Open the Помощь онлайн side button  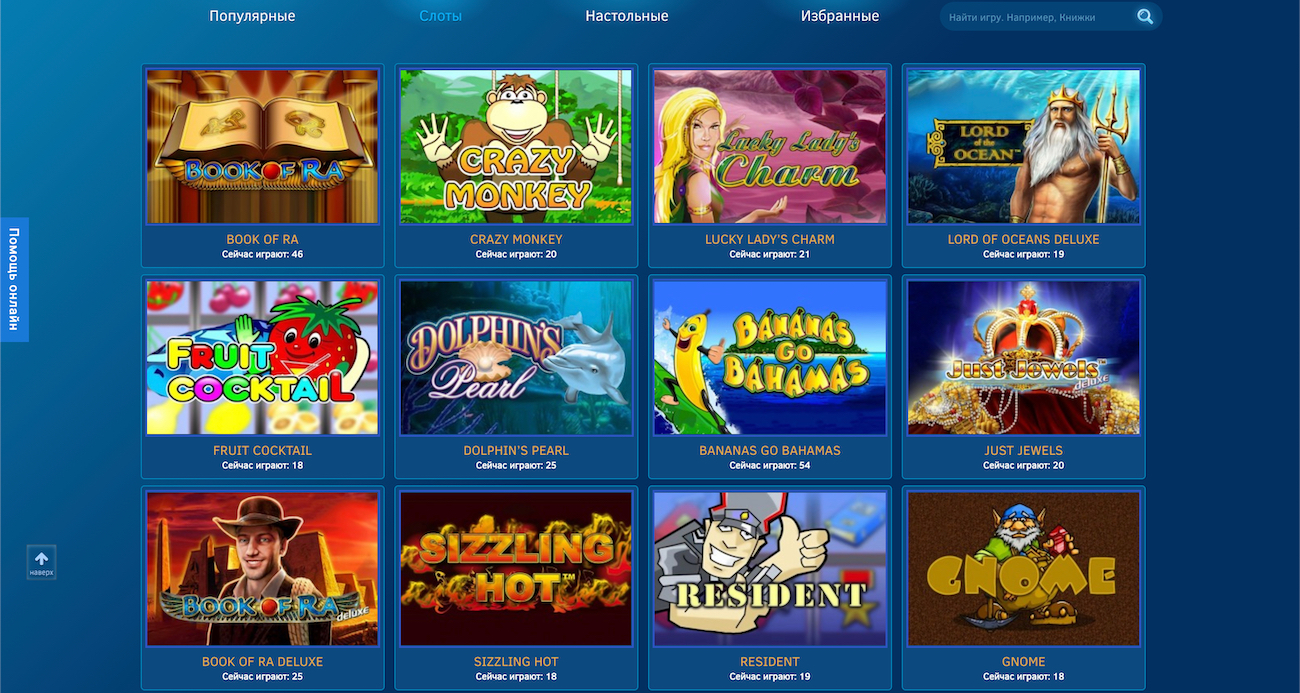tap(14, 279)
